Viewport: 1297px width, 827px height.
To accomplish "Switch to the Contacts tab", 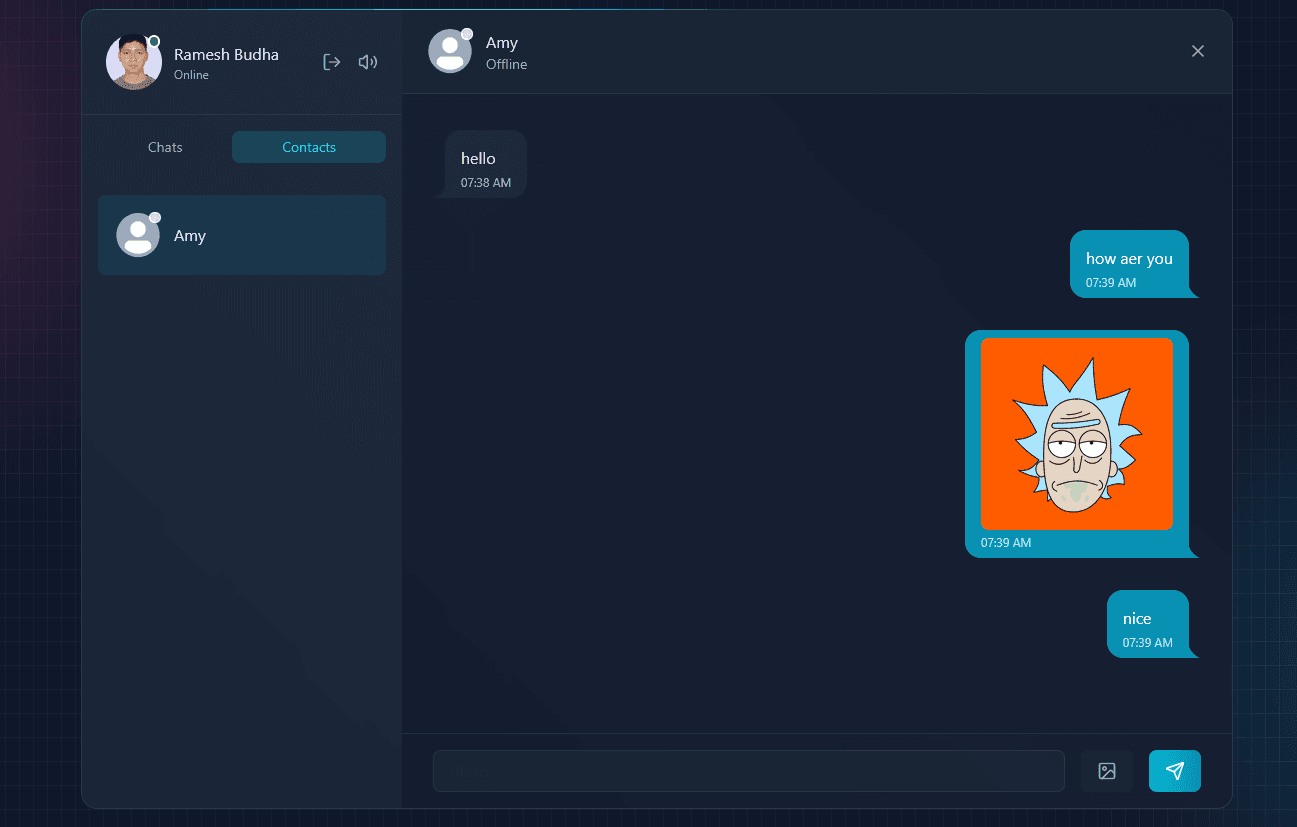I will click(x=308, y=147).
